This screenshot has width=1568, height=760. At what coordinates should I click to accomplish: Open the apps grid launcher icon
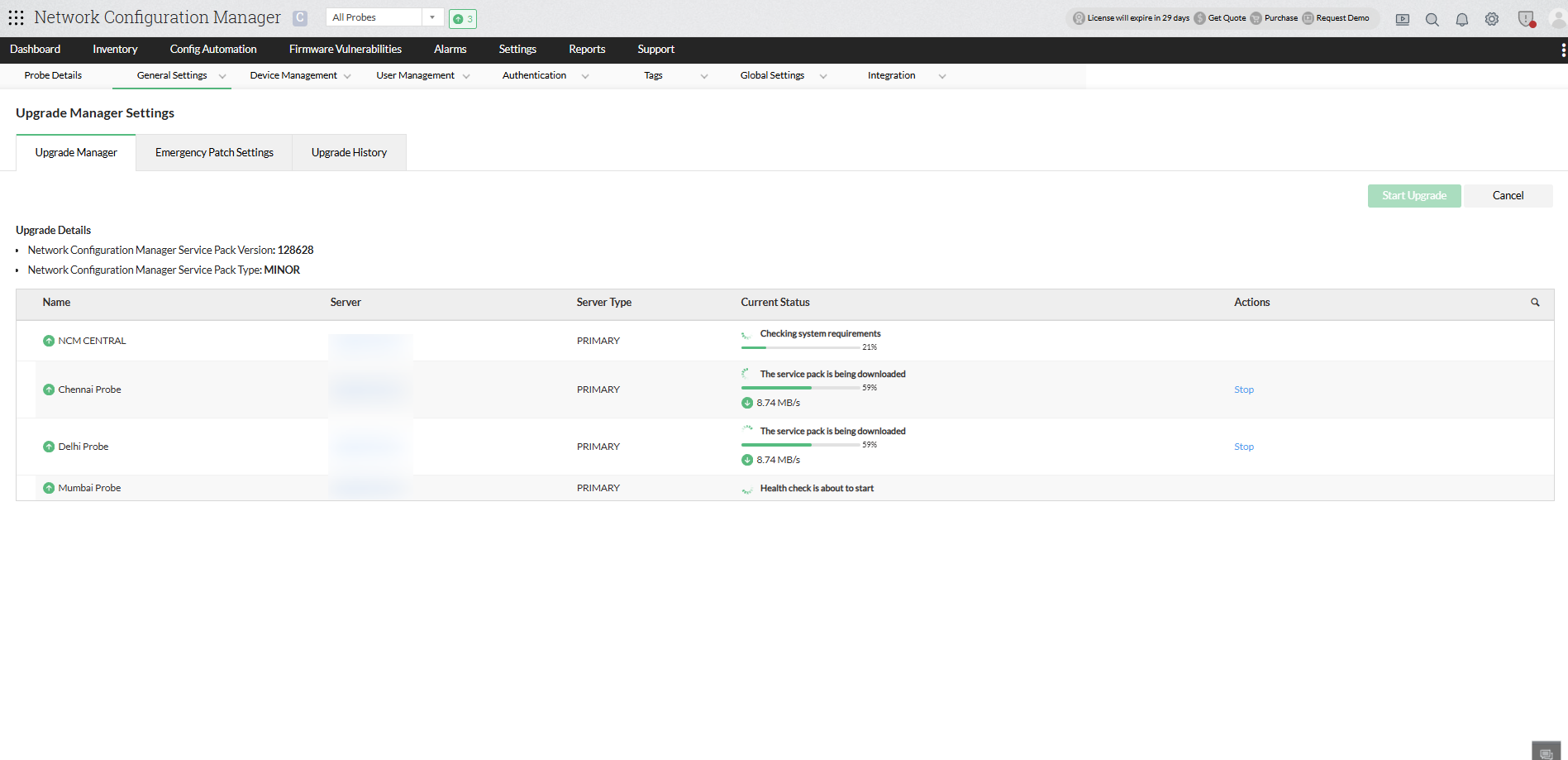point(16,17)
